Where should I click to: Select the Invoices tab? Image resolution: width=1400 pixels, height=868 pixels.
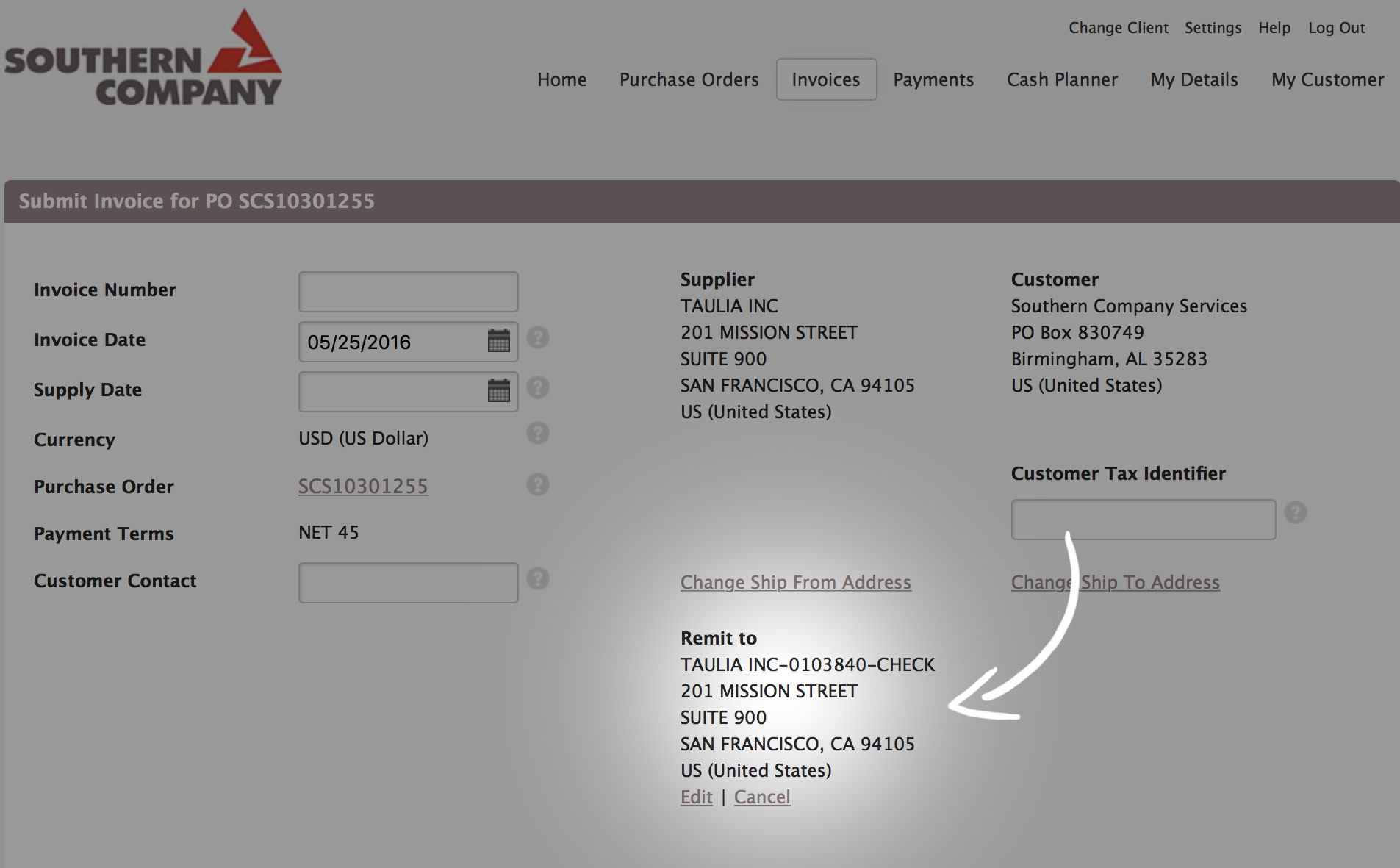[x=826, y=79]
